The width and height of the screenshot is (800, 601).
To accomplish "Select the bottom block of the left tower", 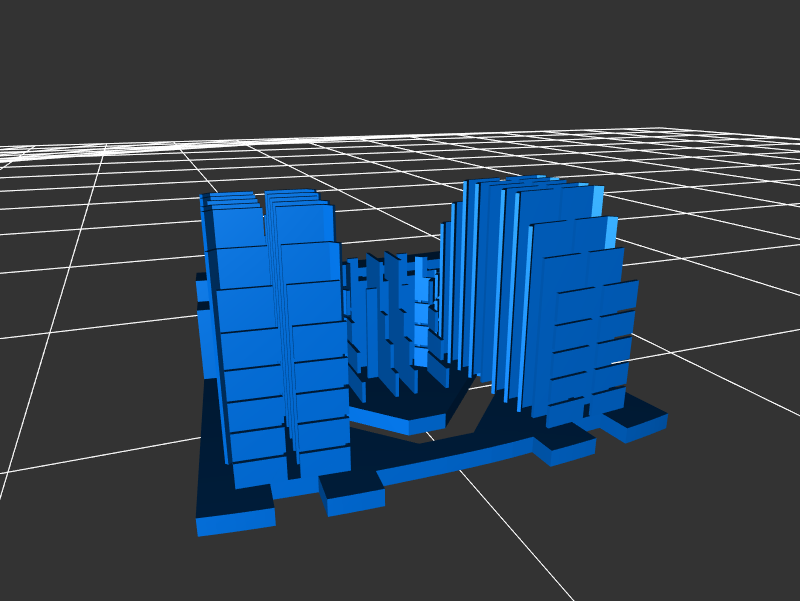I will coord(258,472).
